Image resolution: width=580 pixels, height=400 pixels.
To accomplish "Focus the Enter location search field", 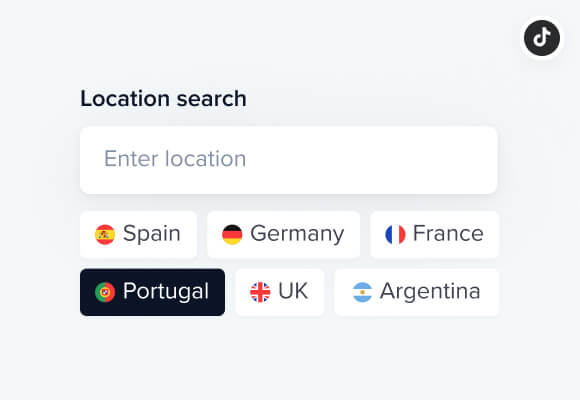I will pos(289,160).
